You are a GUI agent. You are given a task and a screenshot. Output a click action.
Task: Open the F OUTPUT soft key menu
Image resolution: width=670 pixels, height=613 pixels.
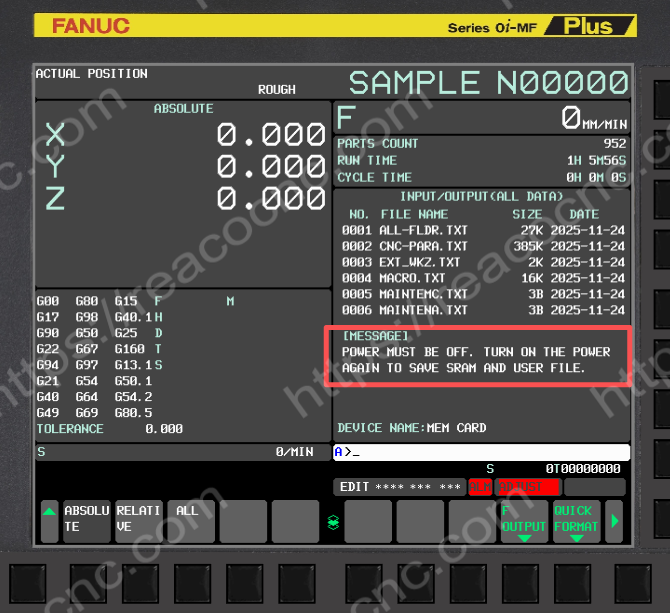[x=524, y=521]
